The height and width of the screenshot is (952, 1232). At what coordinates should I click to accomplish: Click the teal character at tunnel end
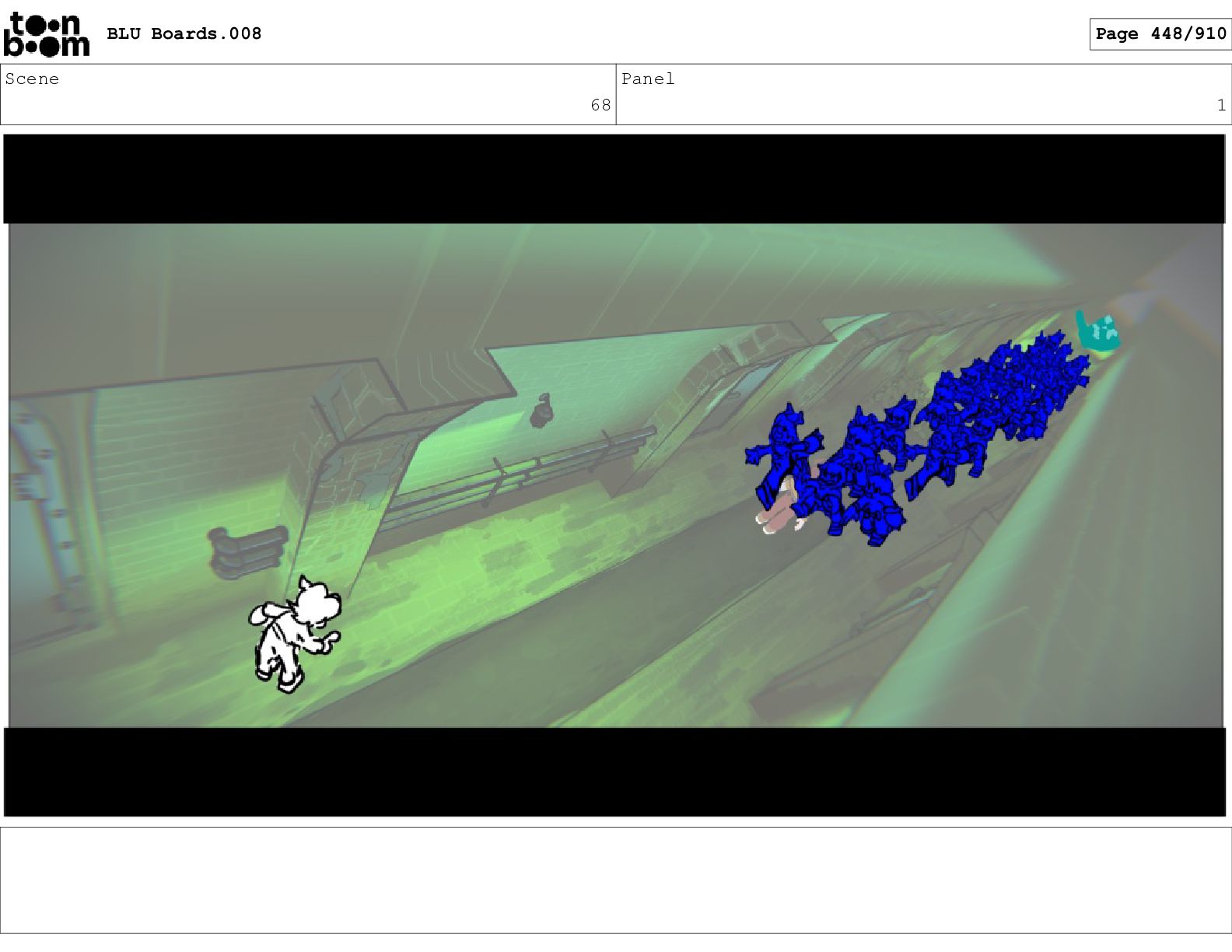pos(1098,332)
